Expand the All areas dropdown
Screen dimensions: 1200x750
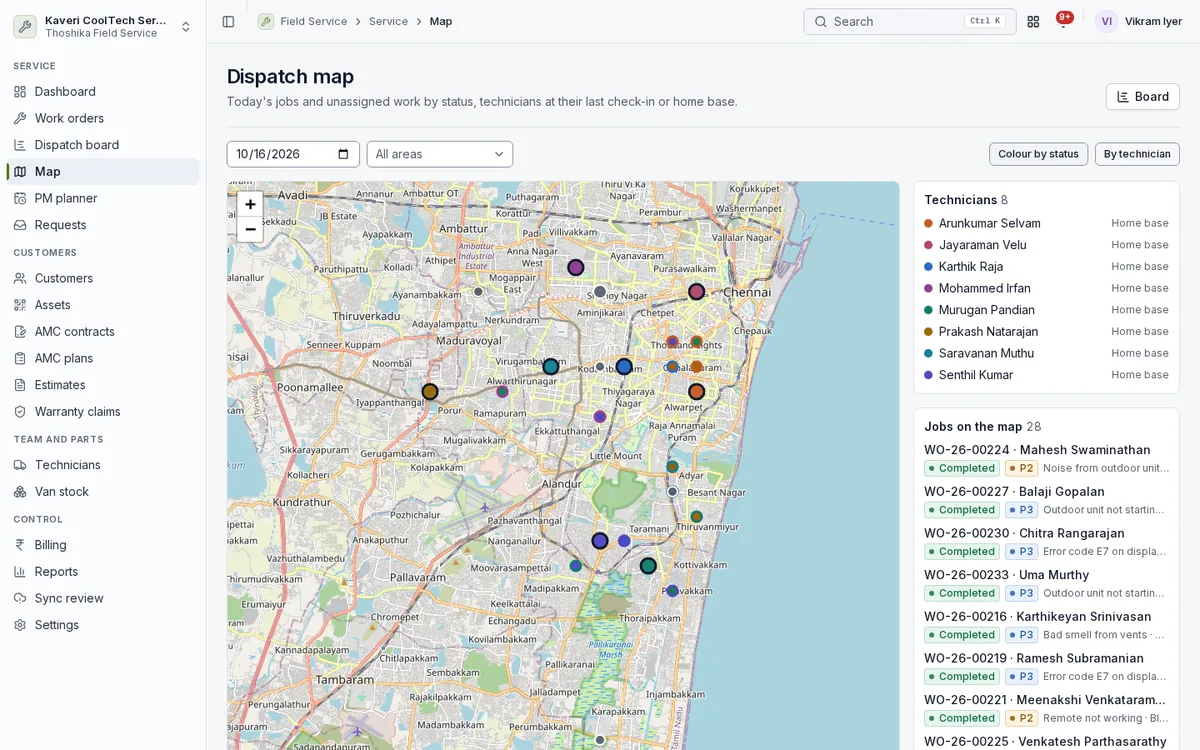439,154
